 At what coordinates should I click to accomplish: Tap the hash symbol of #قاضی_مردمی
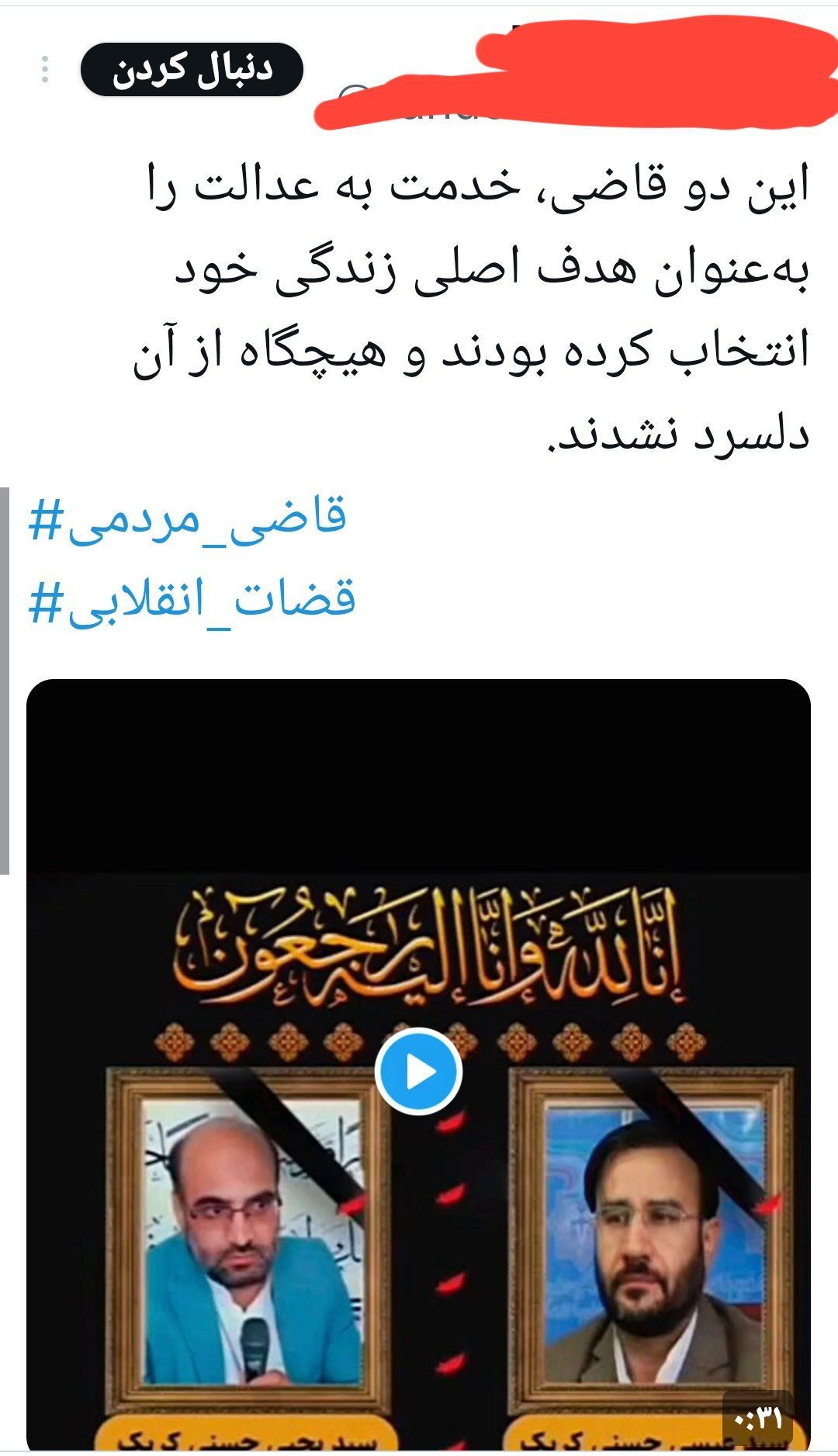[45, 518]
